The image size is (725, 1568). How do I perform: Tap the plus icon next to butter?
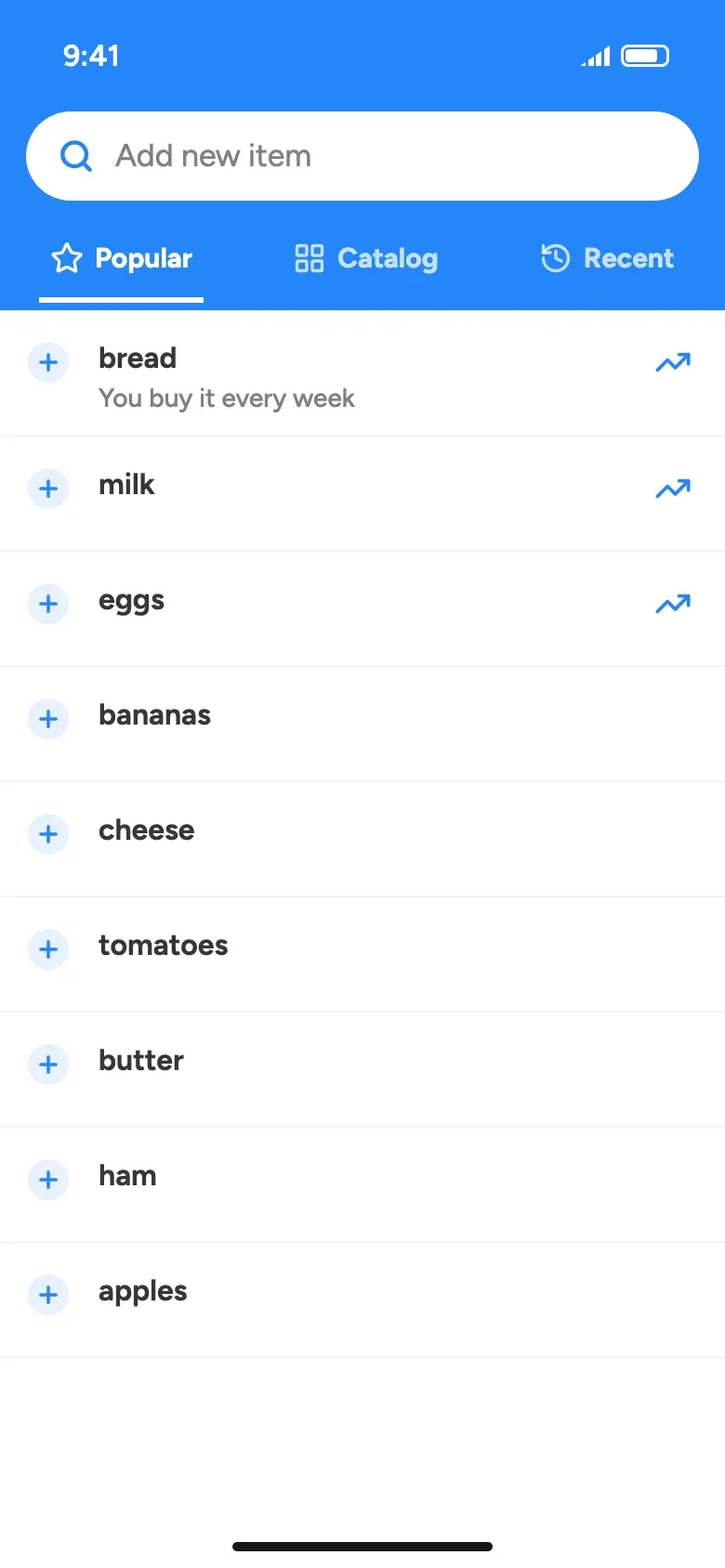pyautogui.click(x=48, y=1065)
